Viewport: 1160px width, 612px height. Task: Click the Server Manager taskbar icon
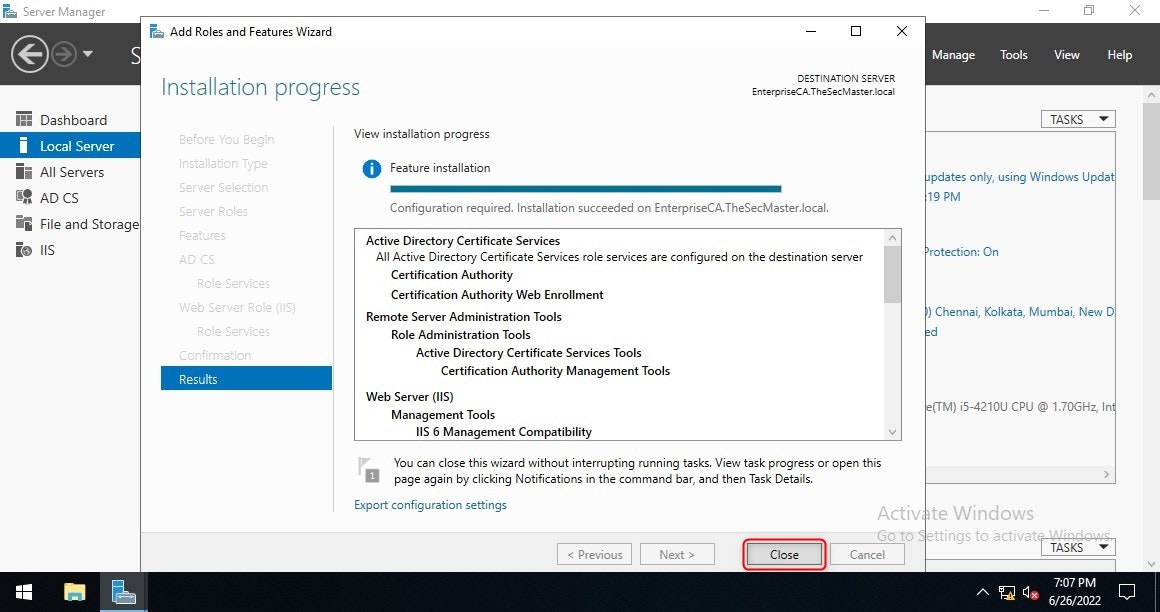pyautogui.click(x=122, y=592)
